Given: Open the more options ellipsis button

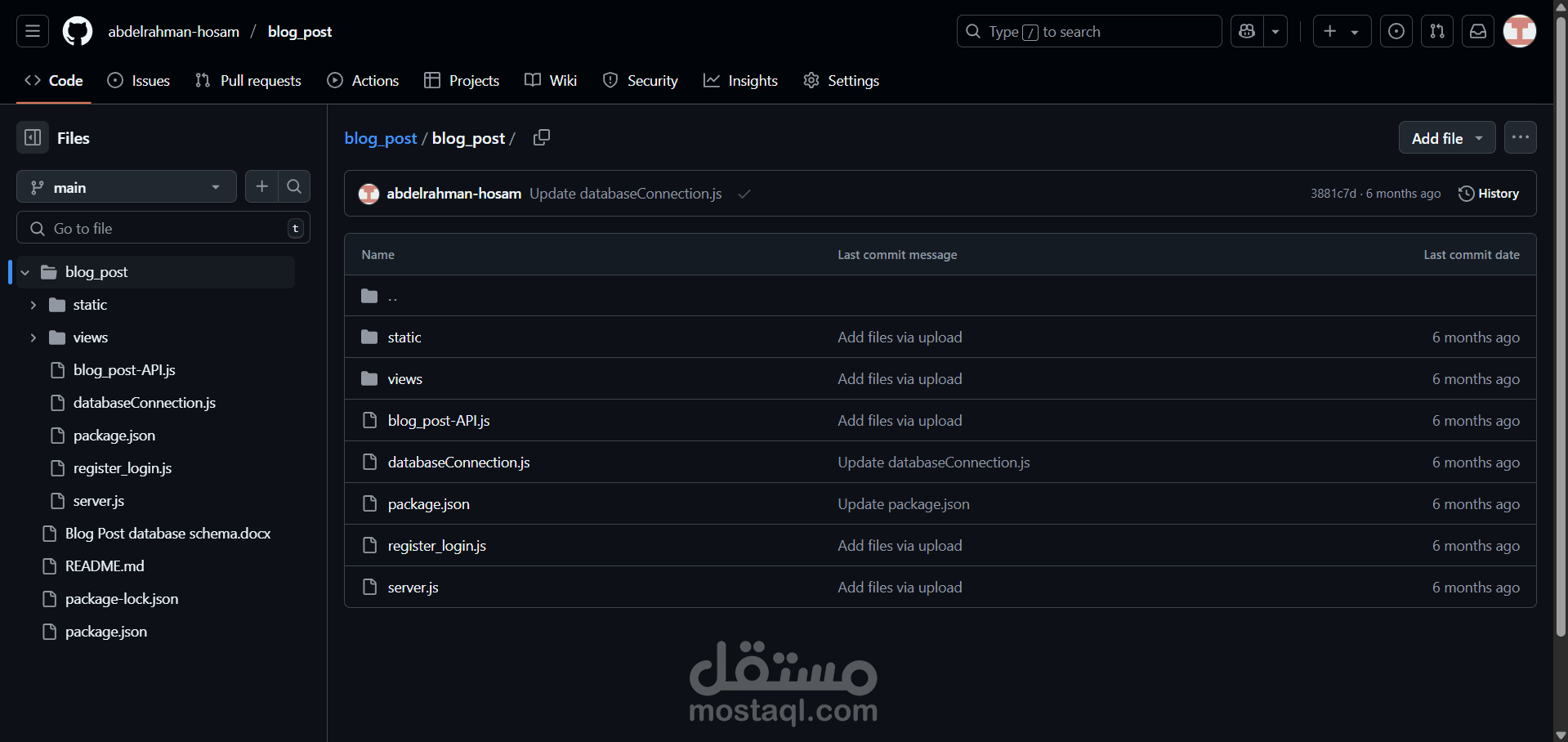Looking at the screenshot, I should coord(1520,137).
